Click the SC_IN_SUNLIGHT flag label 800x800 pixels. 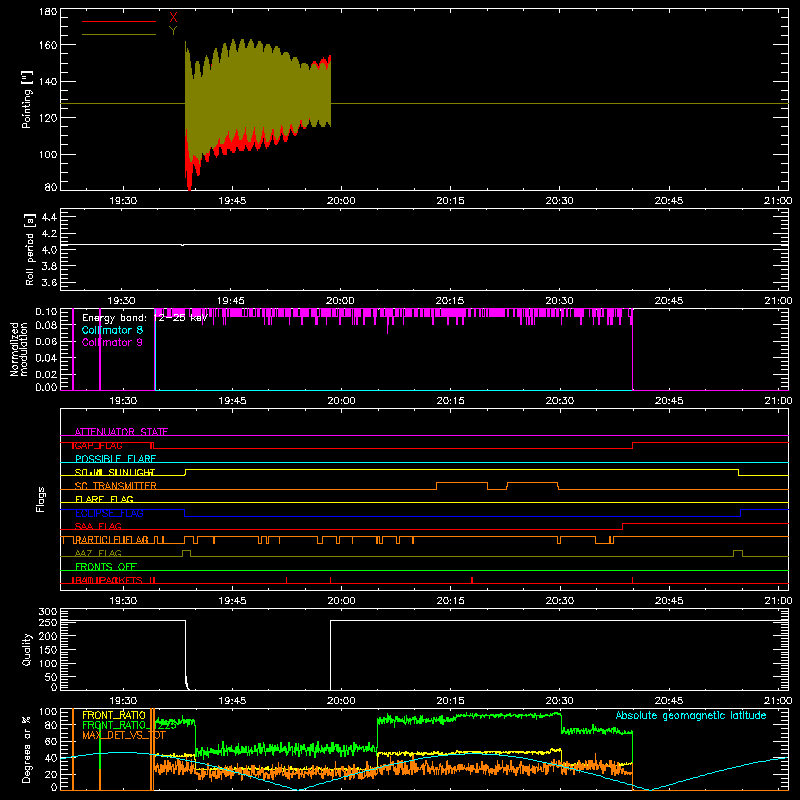point(115,472)
